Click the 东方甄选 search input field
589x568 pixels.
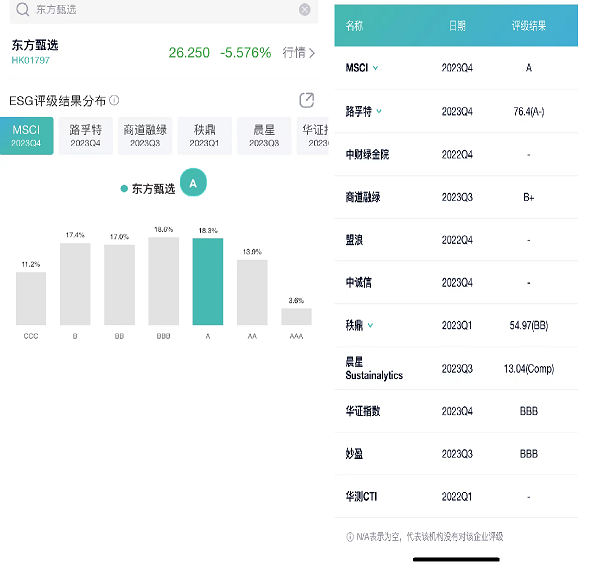pos(164,11)
